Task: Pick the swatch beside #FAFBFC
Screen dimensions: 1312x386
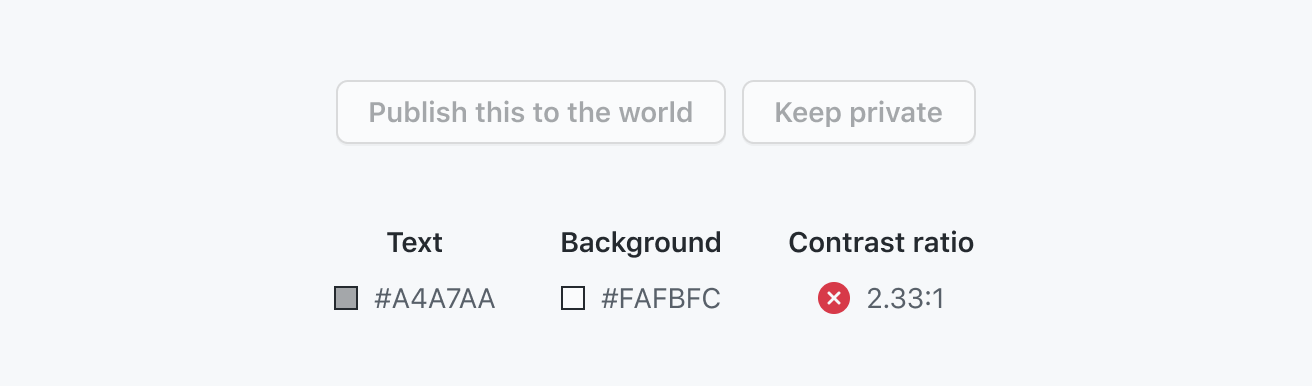Action: (573, 298)
